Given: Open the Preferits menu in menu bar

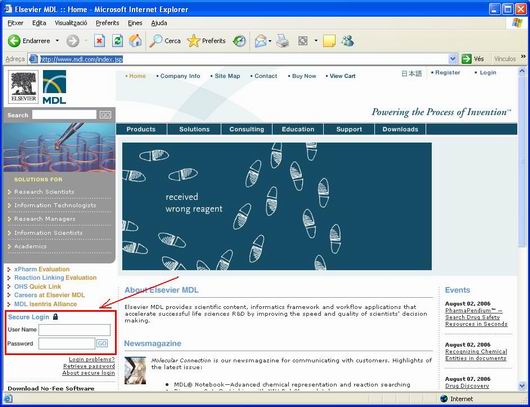Looking at the screenshot, I should [x=107, y=23].
